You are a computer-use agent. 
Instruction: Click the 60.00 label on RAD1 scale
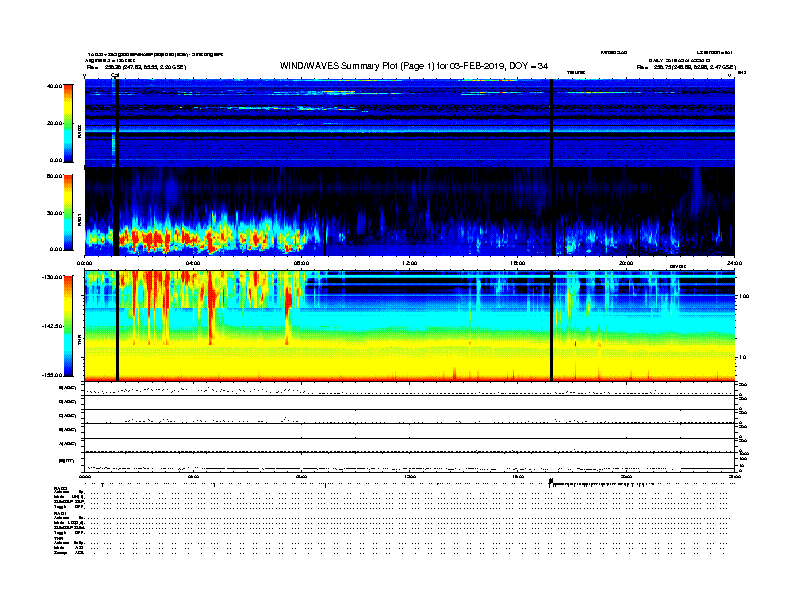tap(55, 176)
